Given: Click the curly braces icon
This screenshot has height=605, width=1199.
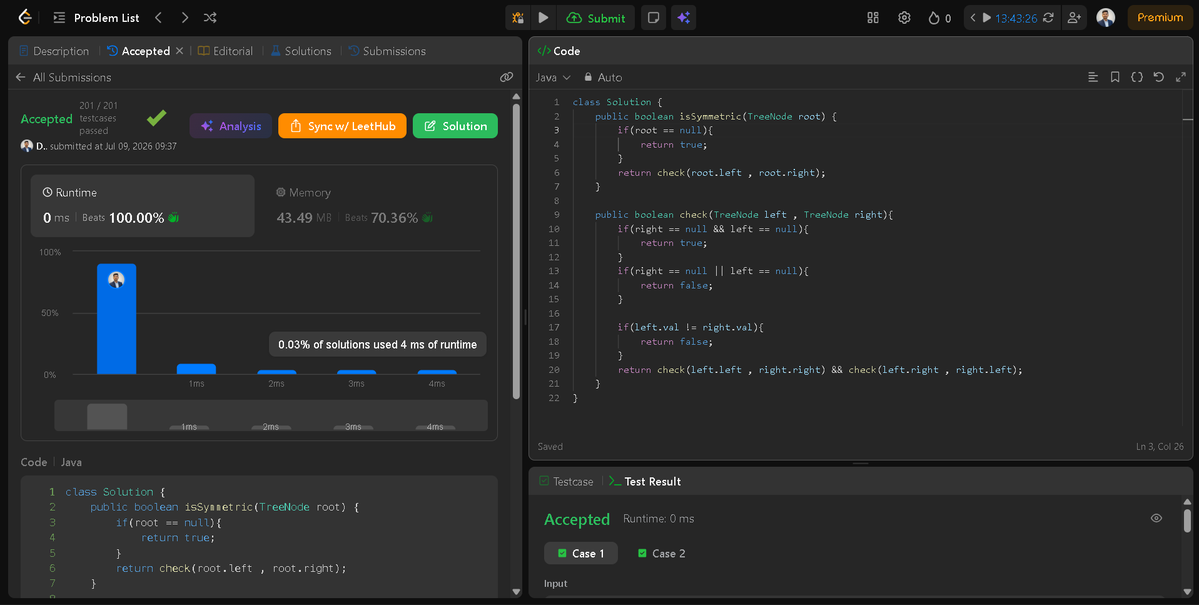Looking at the screenshot, I should pyautogui.click(x=1137, y=77).
